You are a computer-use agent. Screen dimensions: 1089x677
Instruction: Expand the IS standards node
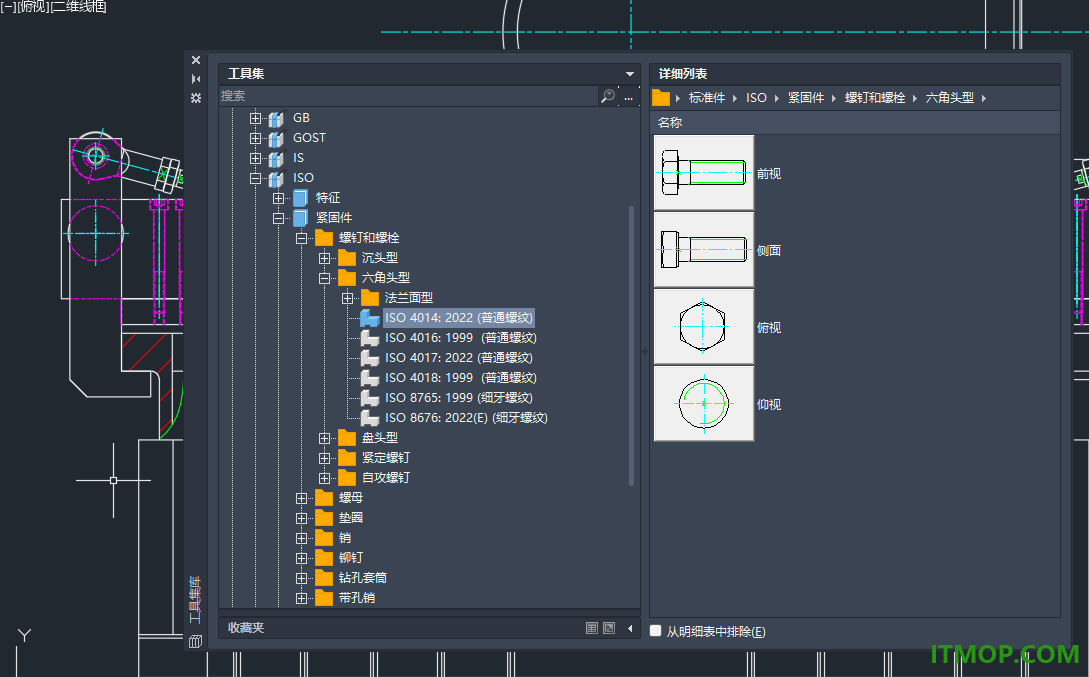256,158
